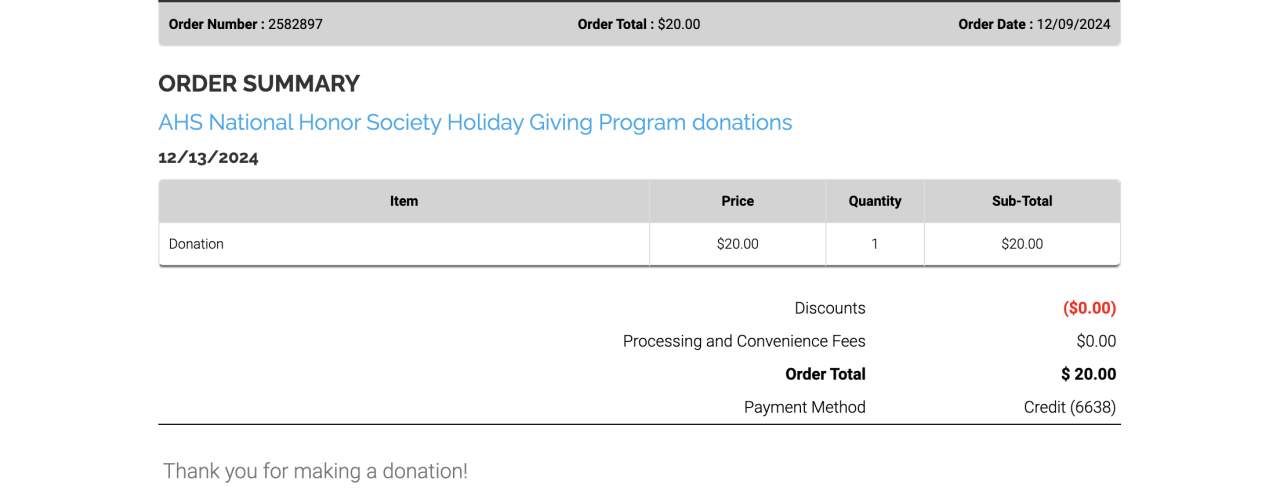Click the Sub-Total column header
1280x502 pixels.
[1022, 201]
